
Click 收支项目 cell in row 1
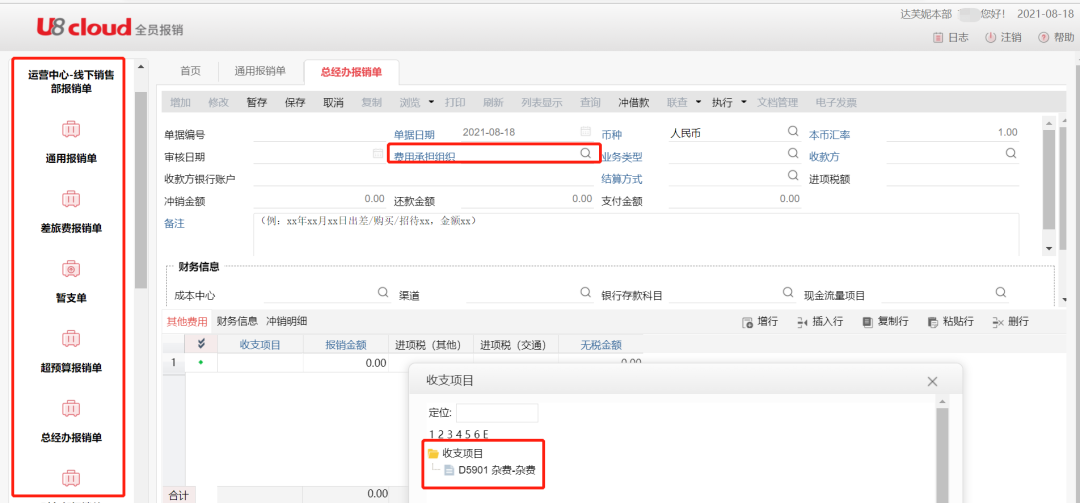click(x=260, y=362)
